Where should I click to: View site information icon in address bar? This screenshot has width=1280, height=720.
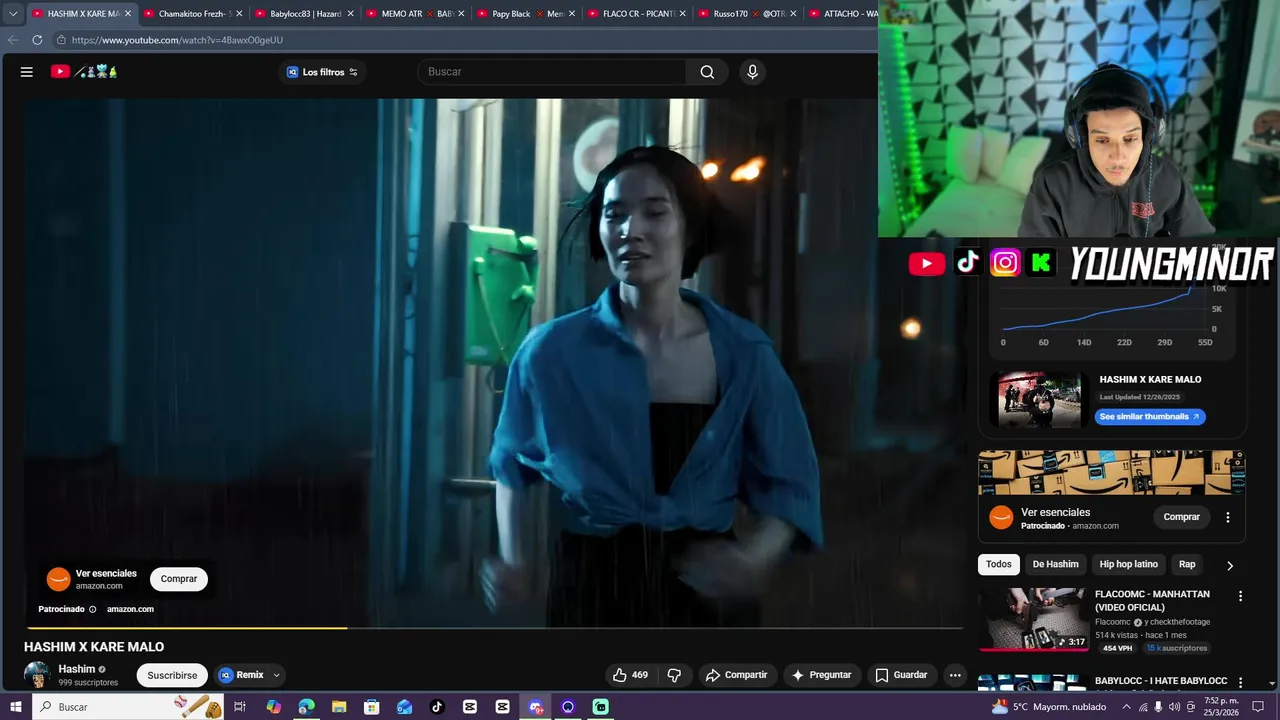(x=61, y=40)
